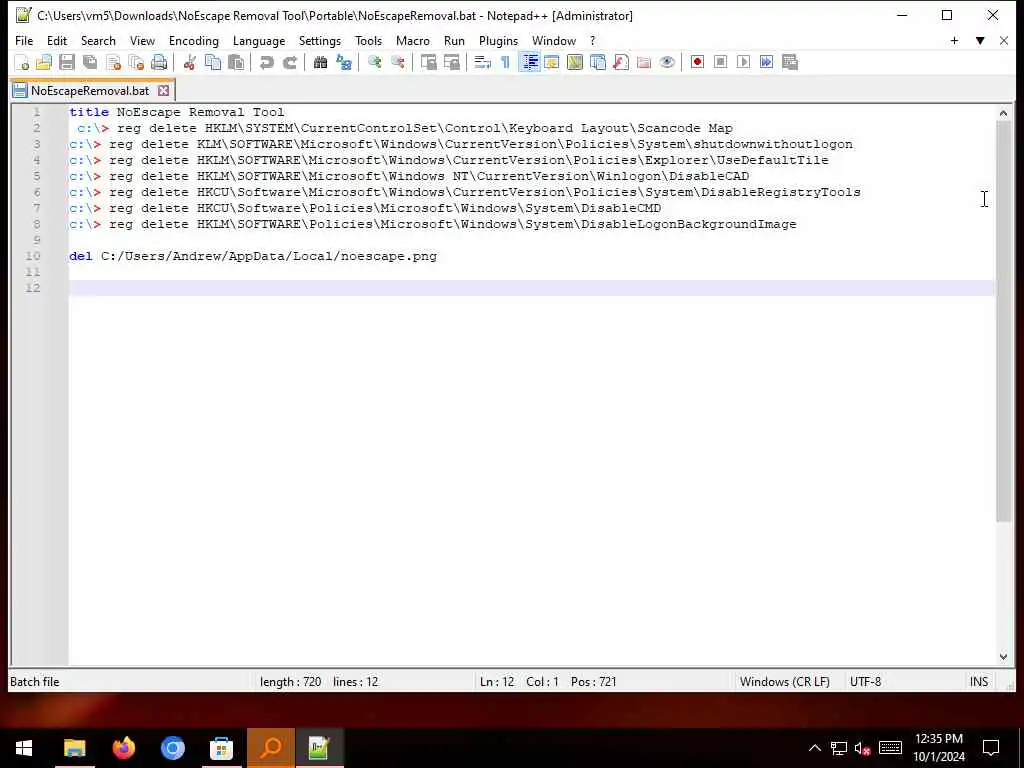Save the current file with Save icon

(x=67, y=62)
